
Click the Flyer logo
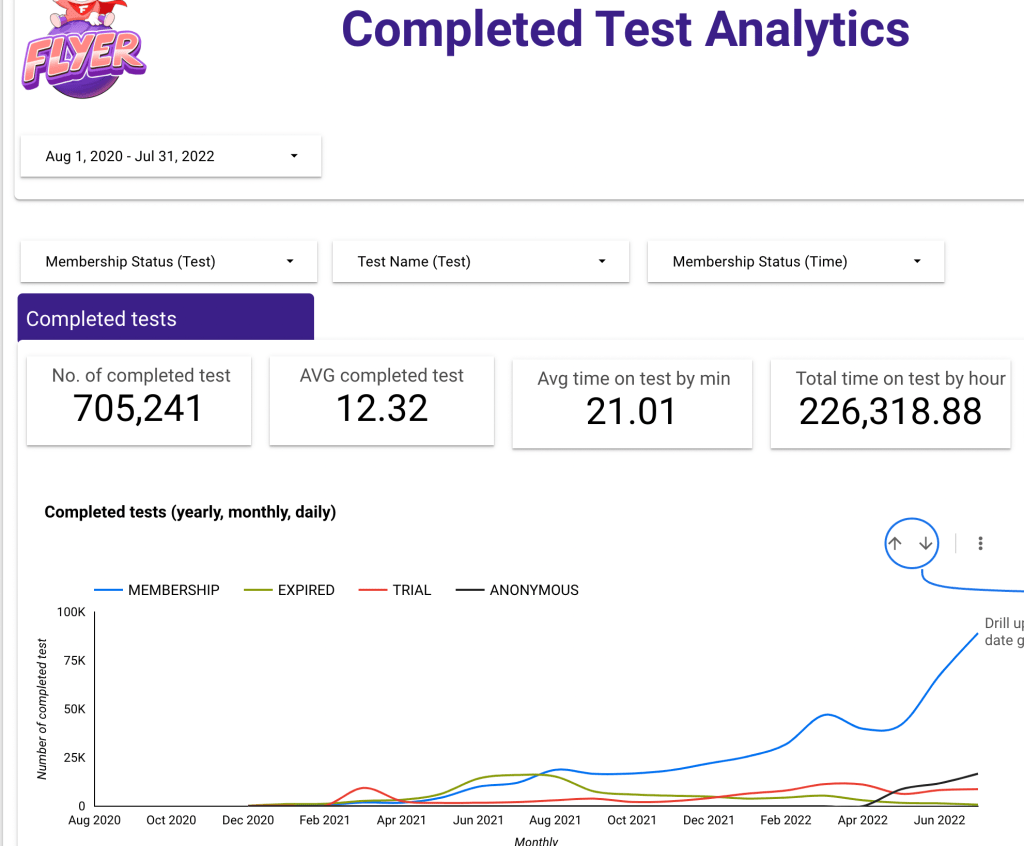(x=84, y=55)
